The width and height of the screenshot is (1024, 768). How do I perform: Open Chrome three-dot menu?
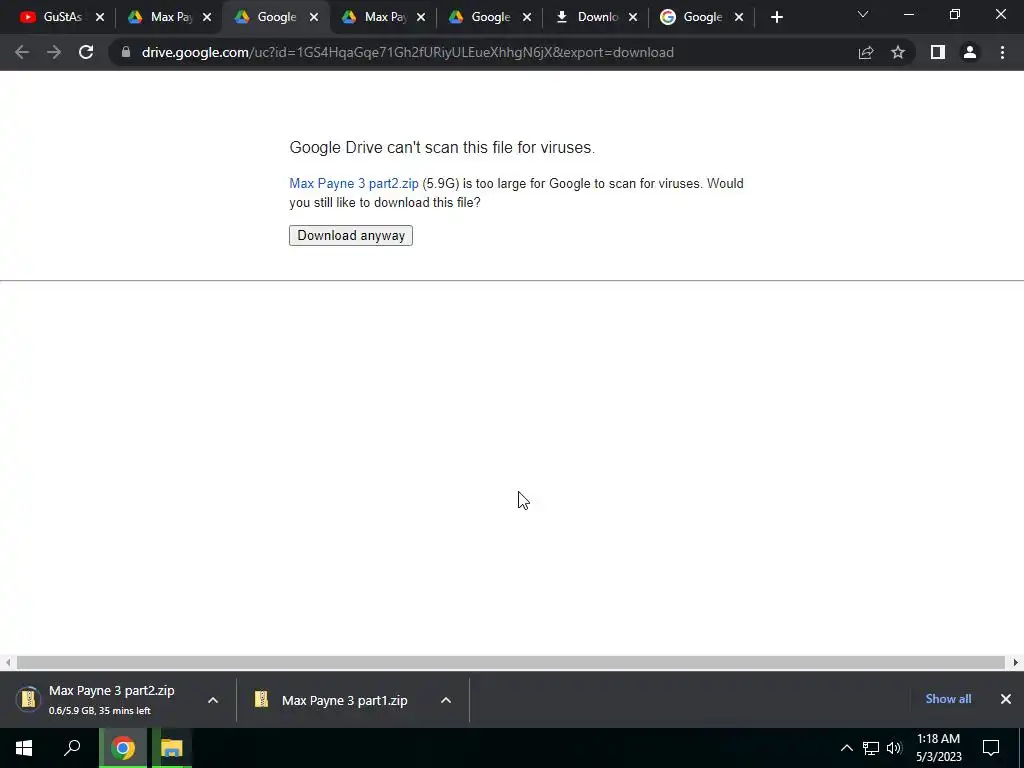[1002, 52]
